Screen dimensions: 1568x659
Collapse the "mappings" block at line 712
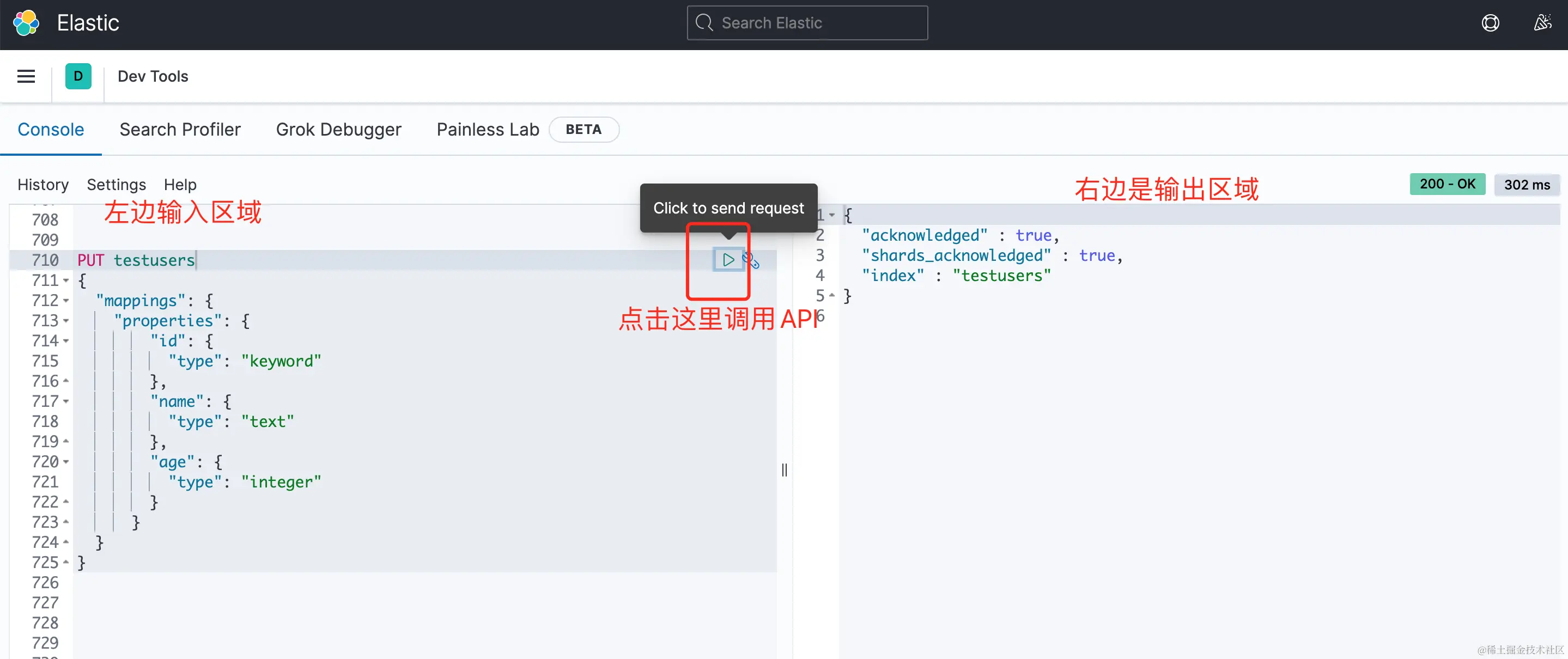click(x=66, y=301)
